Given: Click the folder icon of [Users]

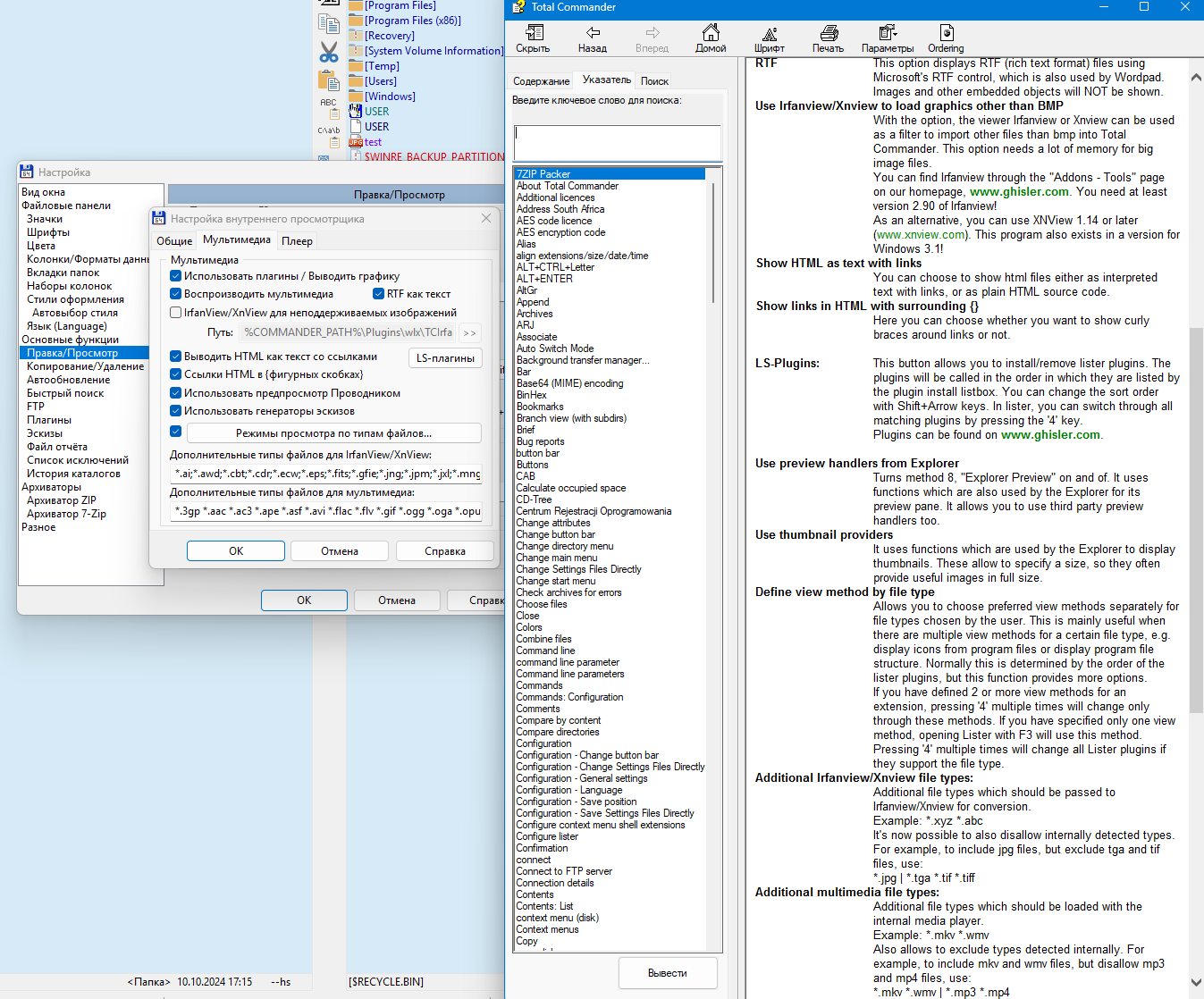Looking at the screenshot, I should (x=356, y=81).
